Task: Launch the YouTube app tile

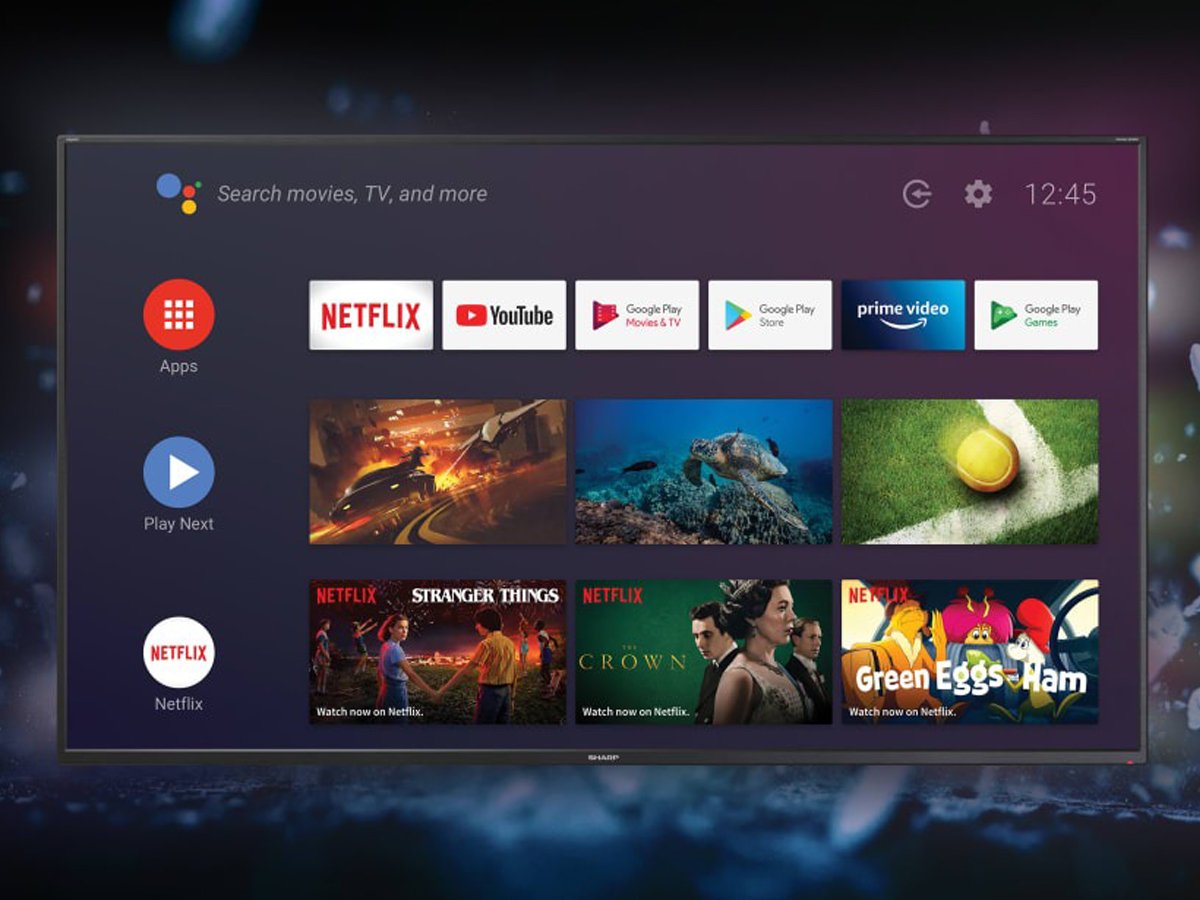Action: 504,315
